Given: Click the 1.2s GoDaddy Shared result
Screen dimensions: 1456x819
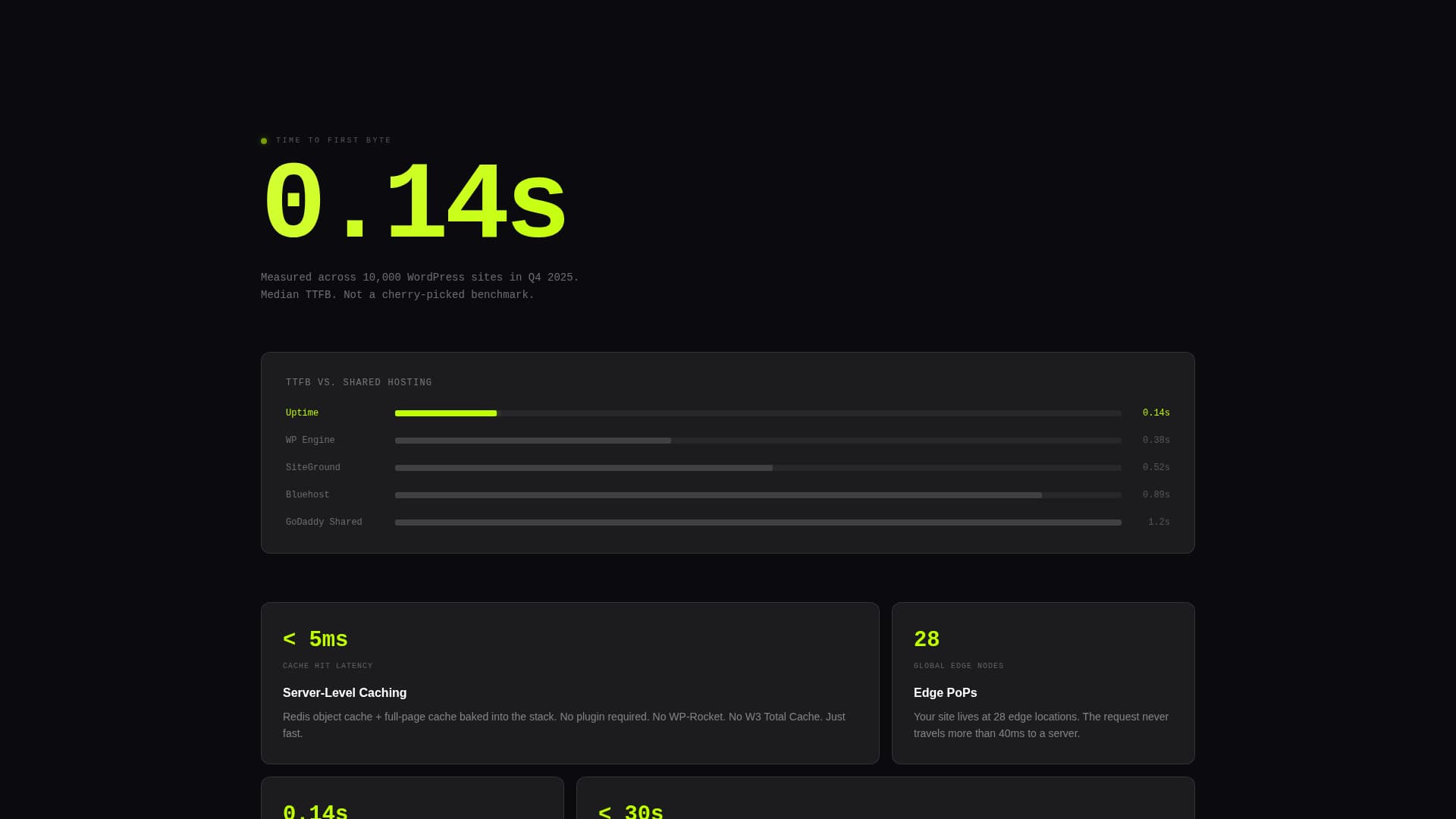Looking at the screenshot, I should pyautogui.click(x=1159, y=522).
